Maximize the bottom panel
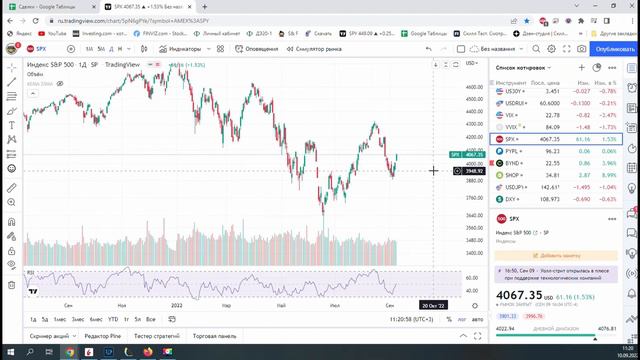This screenshot has width=640, height=360. pyautogui.click(x=478, y=336)
